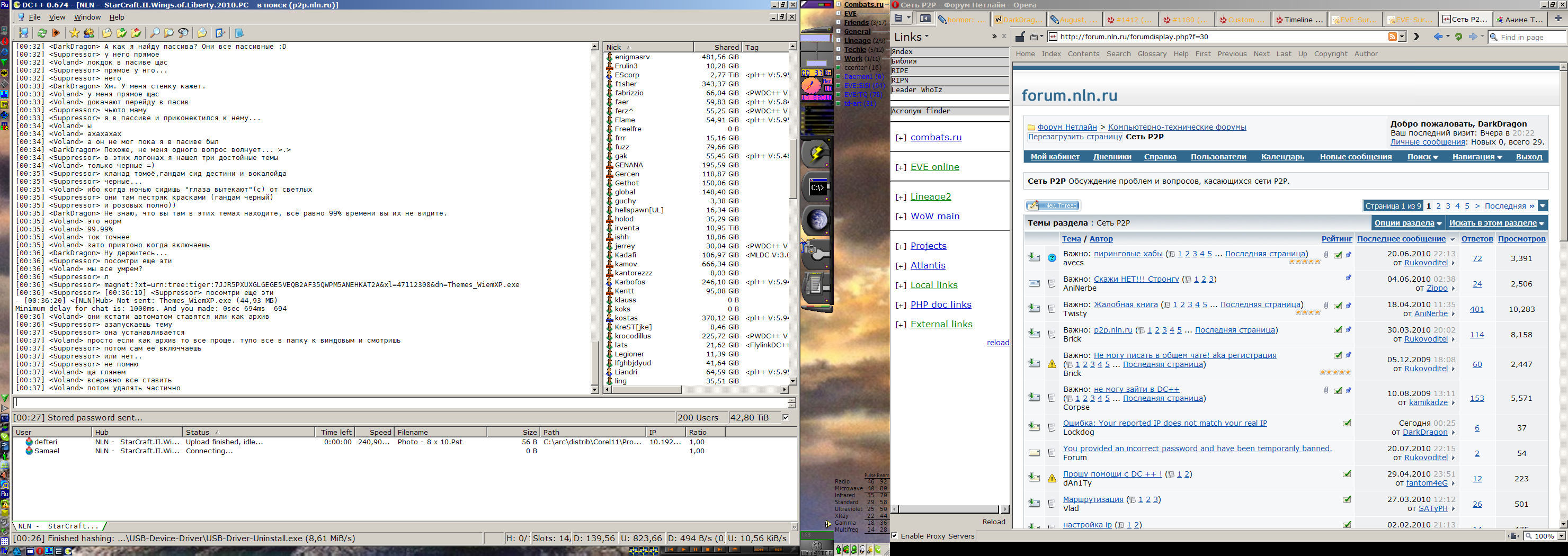The image size is (1568, 556).
Task: Expand Combats.ru contact group
Action: pos(838,4)
